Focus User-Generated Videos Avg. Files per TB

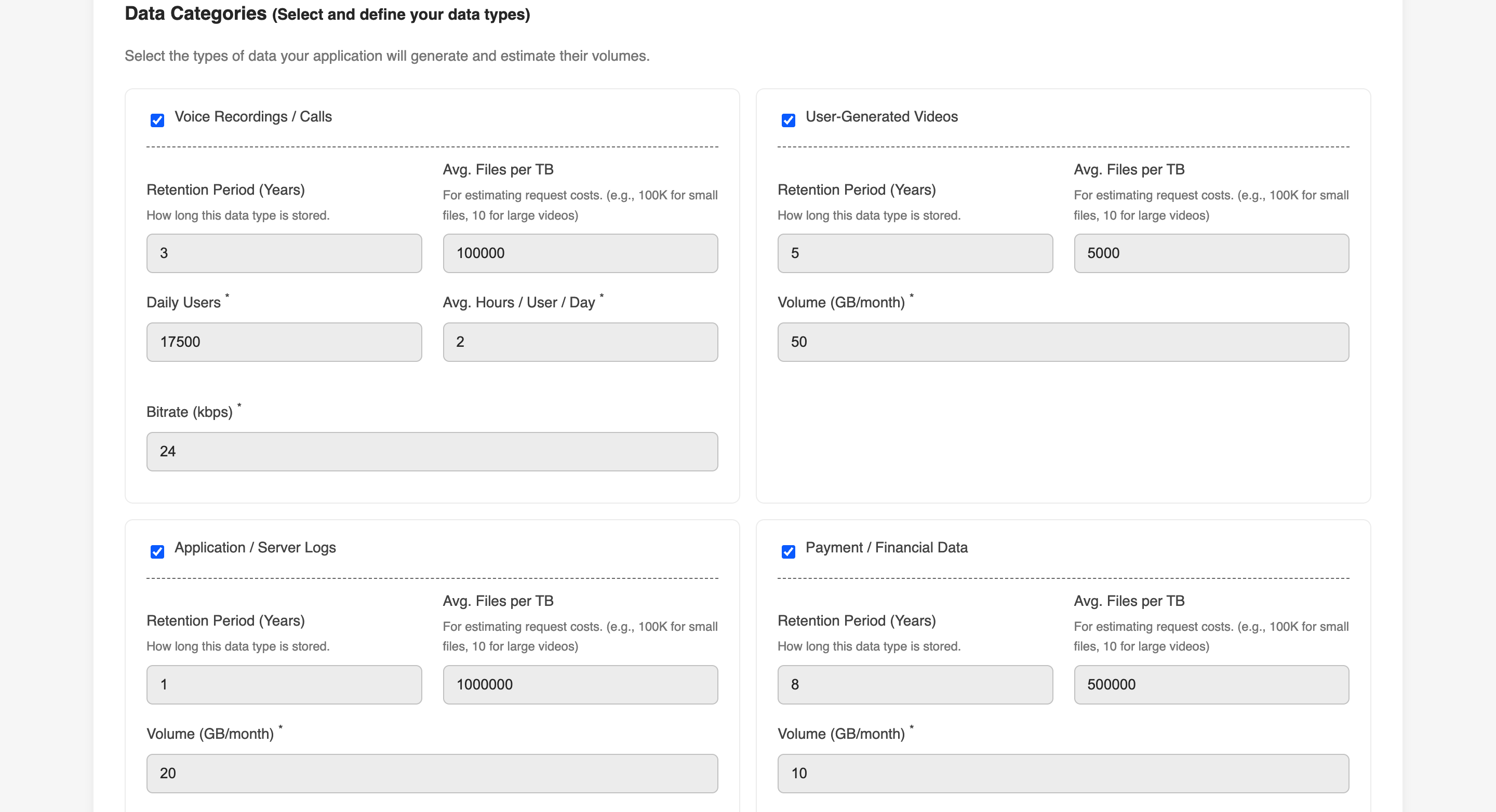1211,253
